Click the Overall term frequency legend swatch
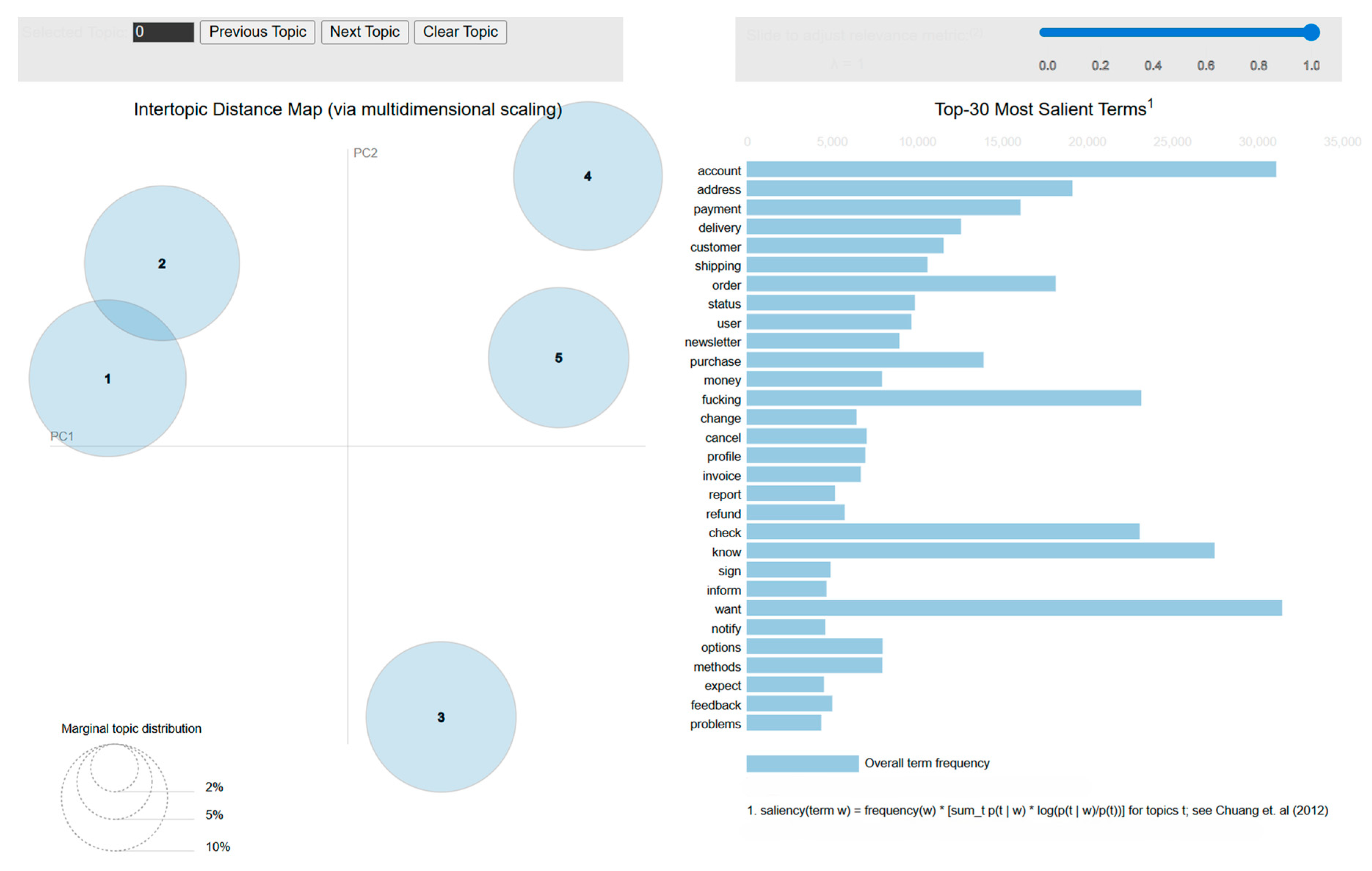 coord(802,764)
